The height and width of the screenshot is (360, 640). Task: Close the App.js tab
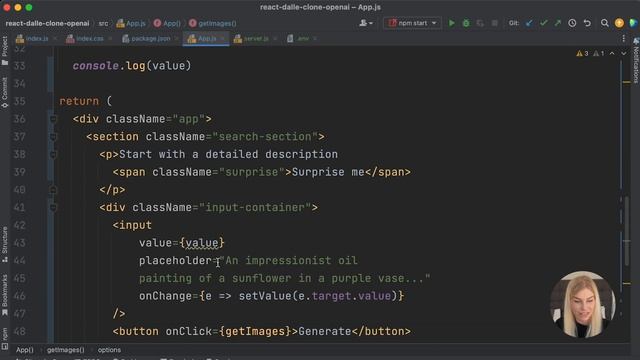[222, 39]
